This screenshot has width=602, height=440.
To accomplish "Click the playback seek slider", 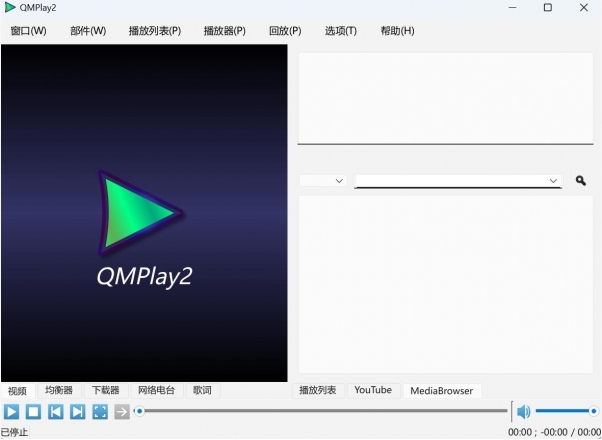I will pyautogui.click(x=320, y=411).
